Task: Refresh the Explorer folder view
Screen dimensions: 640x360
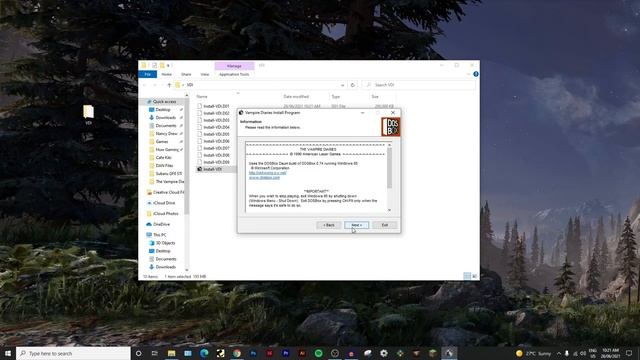Action: point(353,85)
